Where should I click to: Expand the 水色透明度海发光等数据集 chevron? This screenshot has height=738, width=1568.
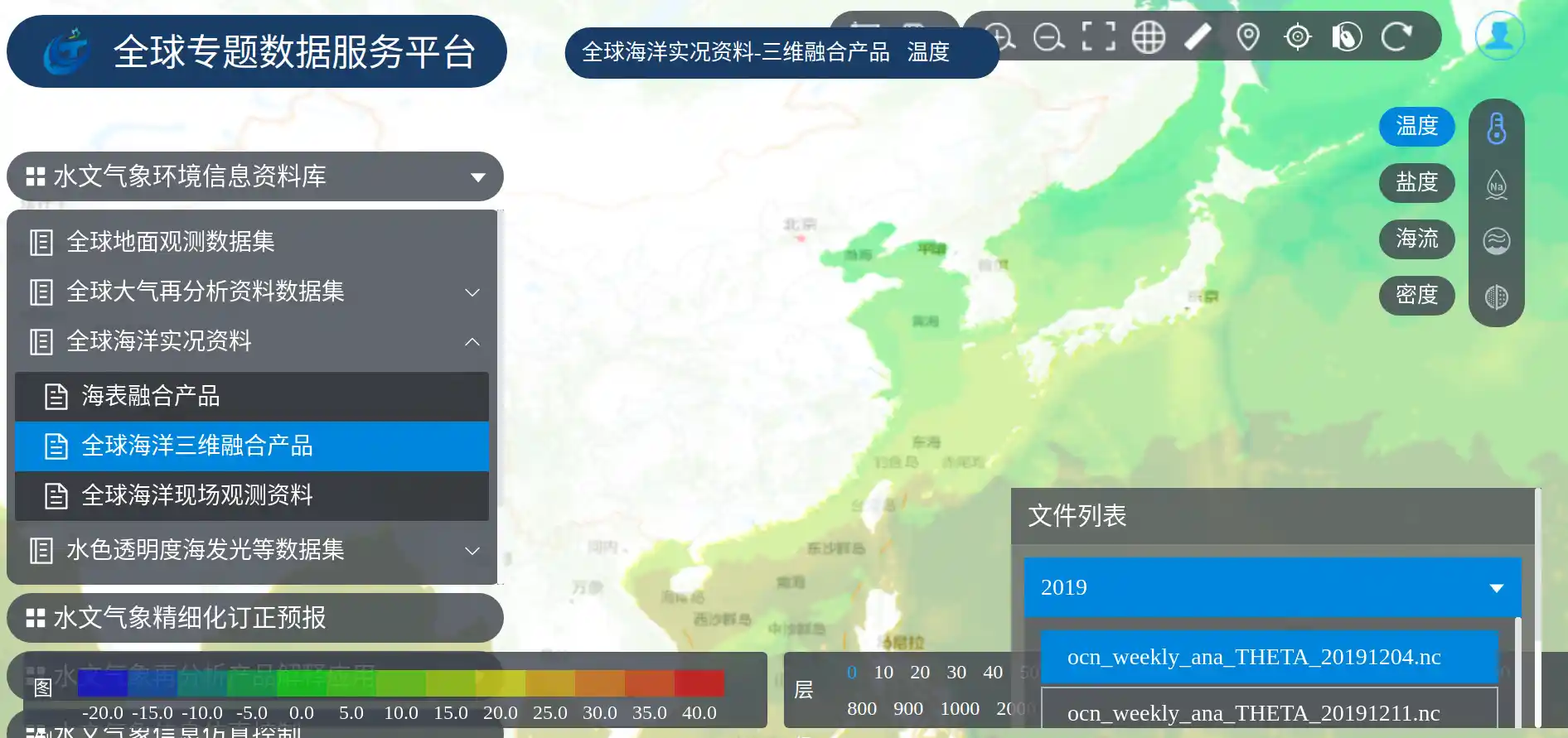472,551
